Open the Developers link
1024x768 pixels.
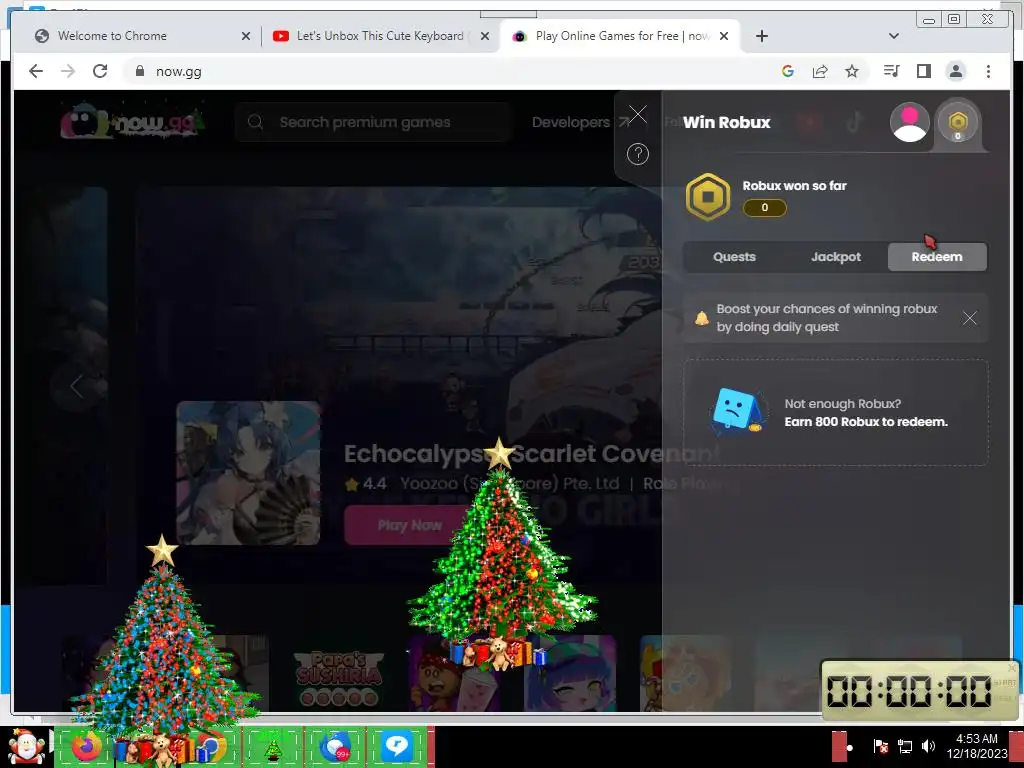point(581,122)
